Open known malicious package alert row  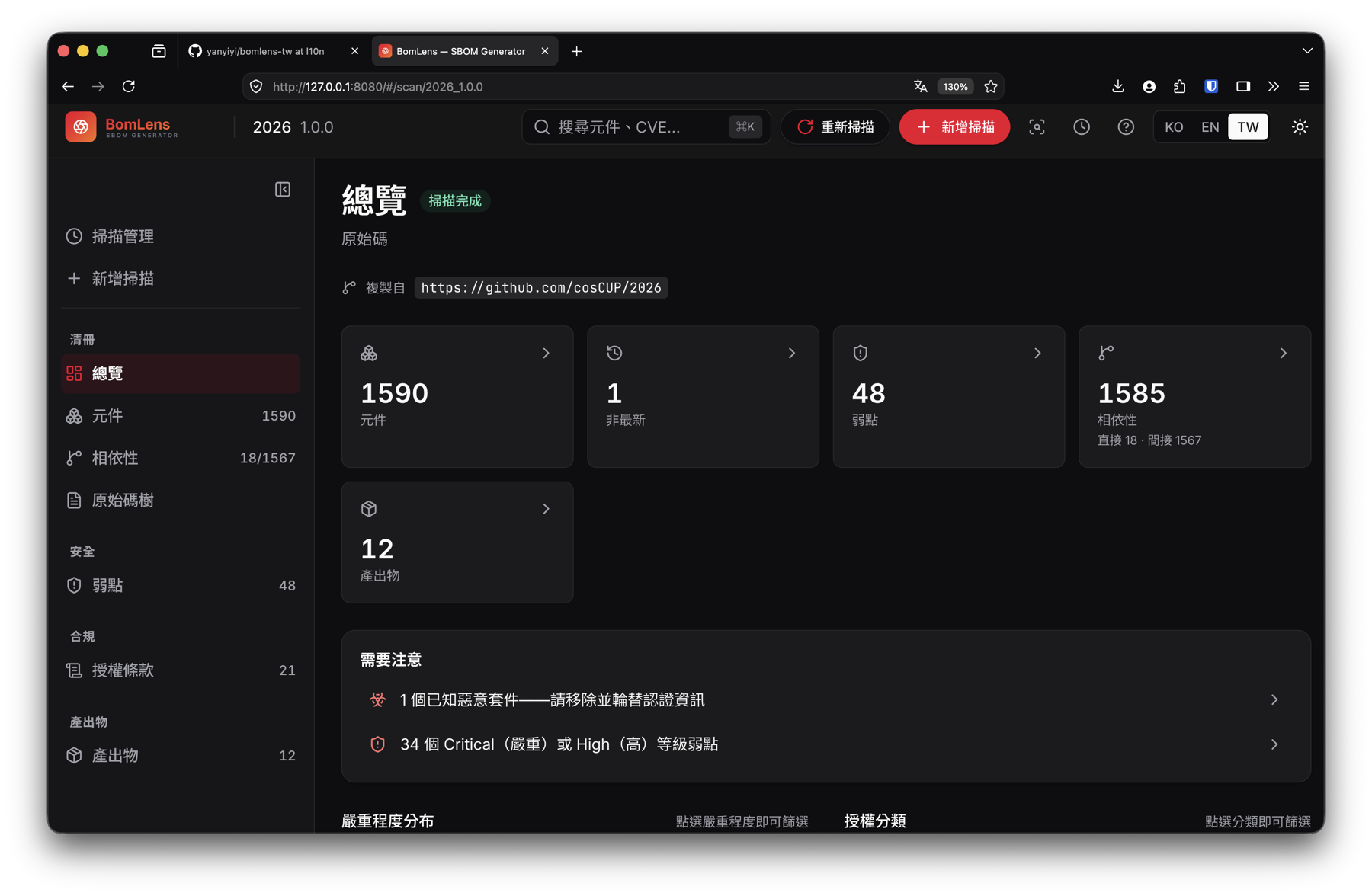pyautogui.click(x=826, y=699)
